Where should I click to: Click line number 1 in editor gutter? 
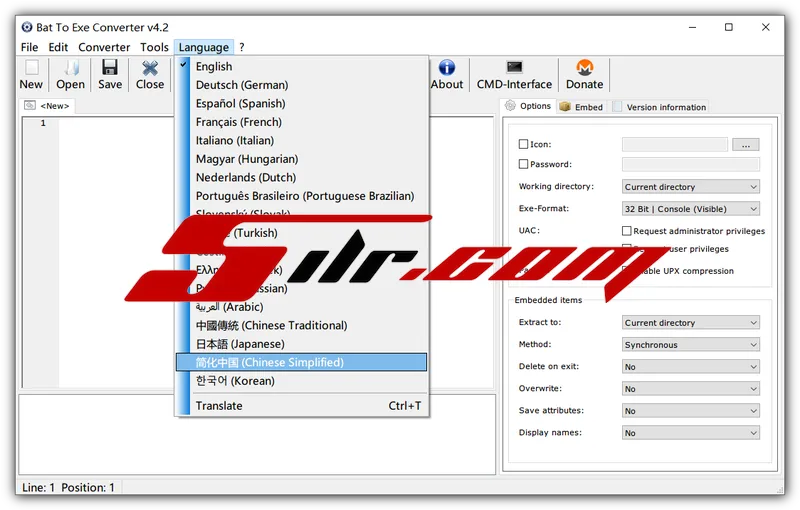point(43,123)
